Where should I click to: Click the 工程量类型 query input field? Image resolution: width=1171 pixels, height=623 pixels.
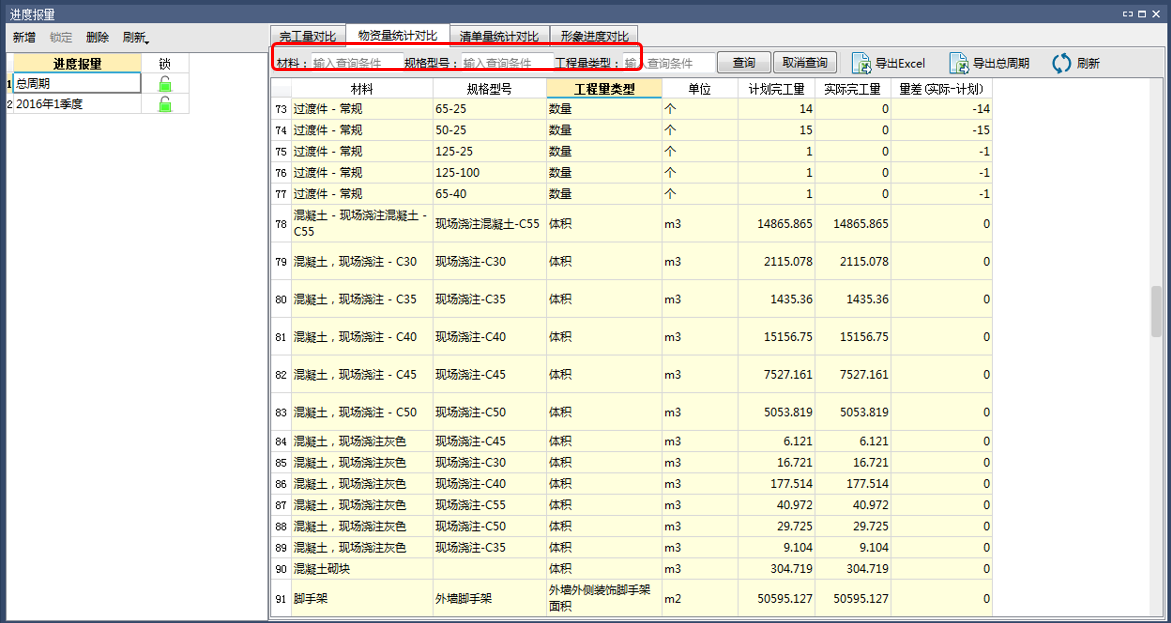tap(668, 63)
